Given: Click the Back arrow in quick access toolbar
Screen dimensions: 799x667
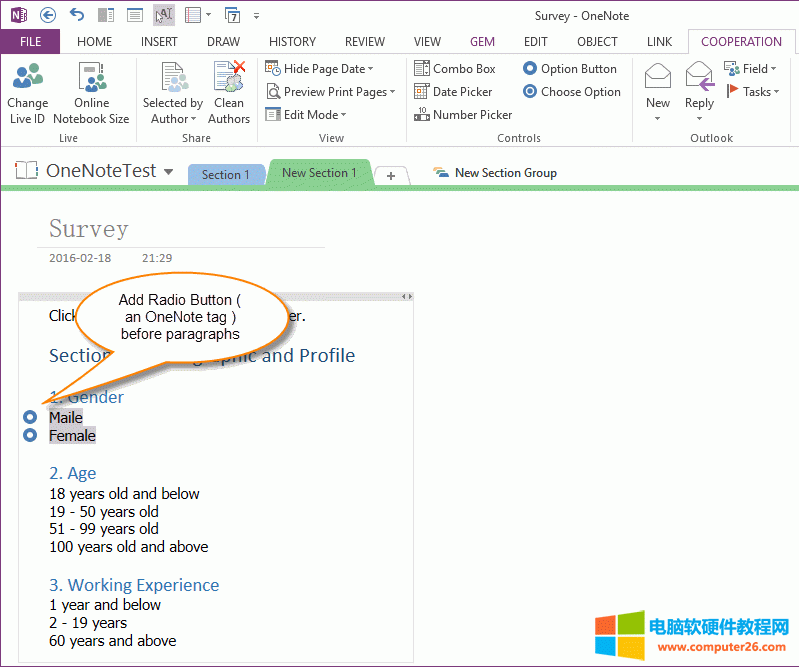Looking at the screenshot, I should pyautogui.click(x=48, y=15).
